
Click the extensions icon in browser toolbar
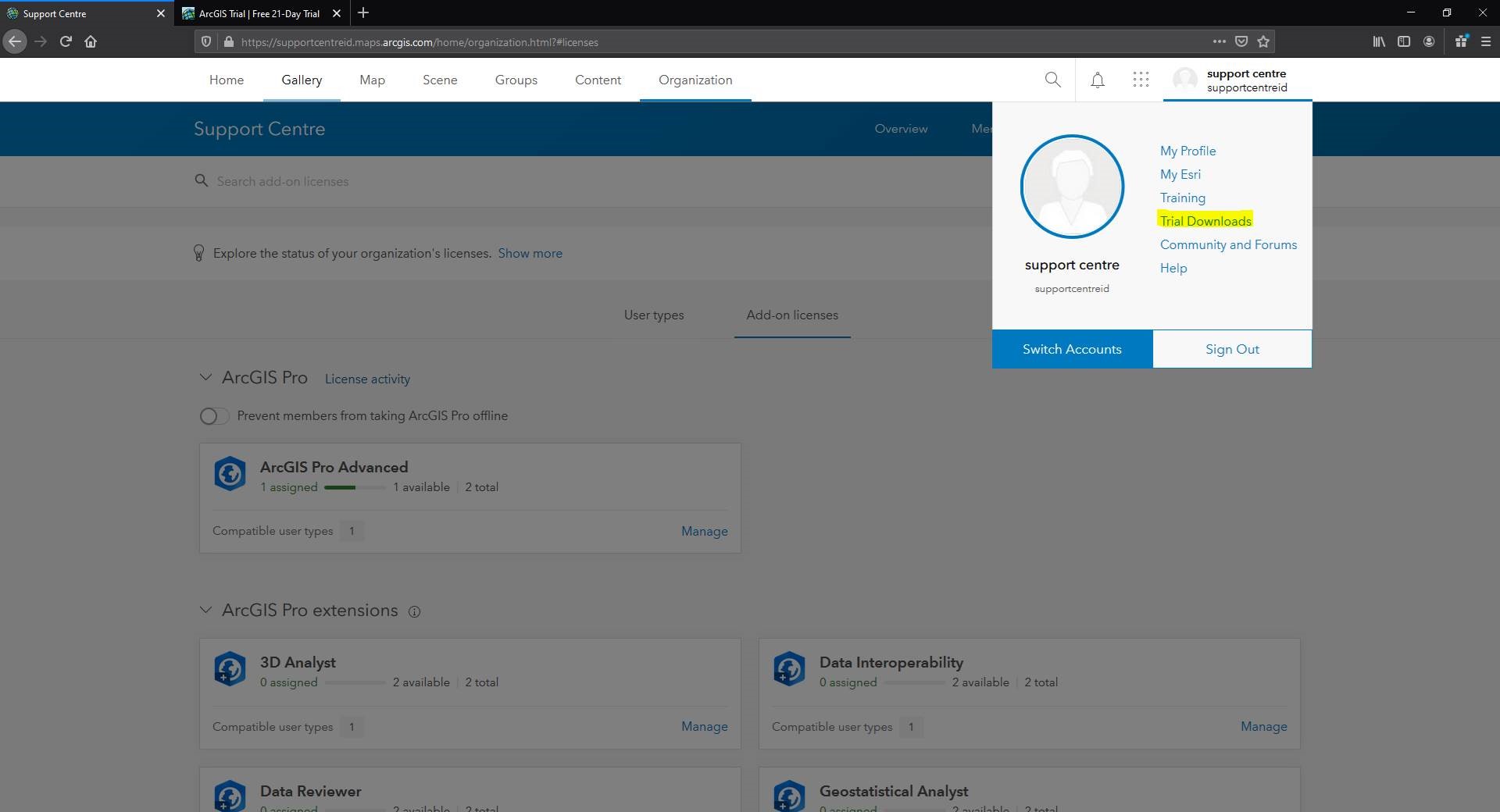coord(1461,41)
